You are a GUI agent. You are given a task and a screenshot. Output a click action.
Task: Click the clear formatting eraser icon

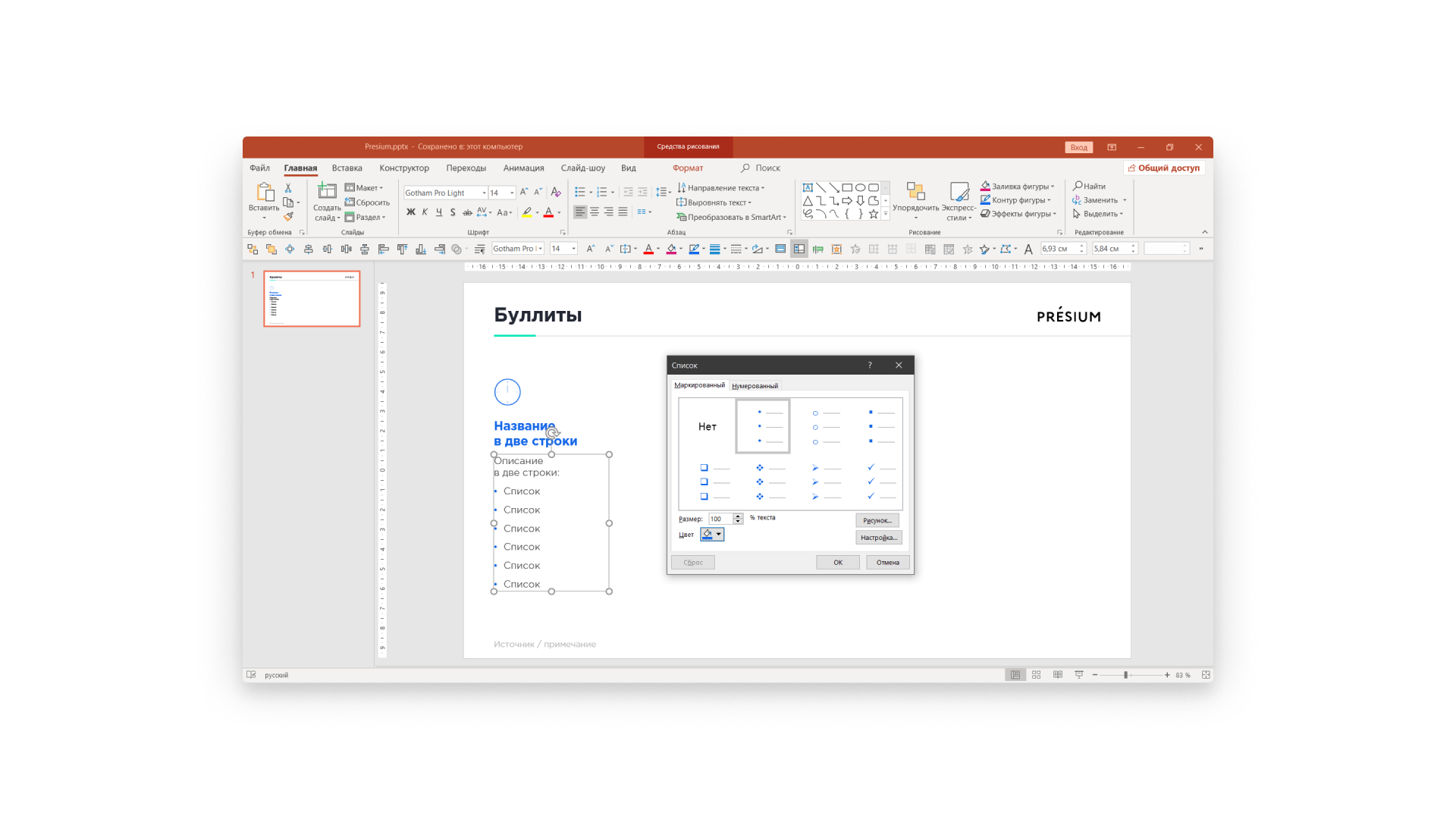[x=556, y=193]
